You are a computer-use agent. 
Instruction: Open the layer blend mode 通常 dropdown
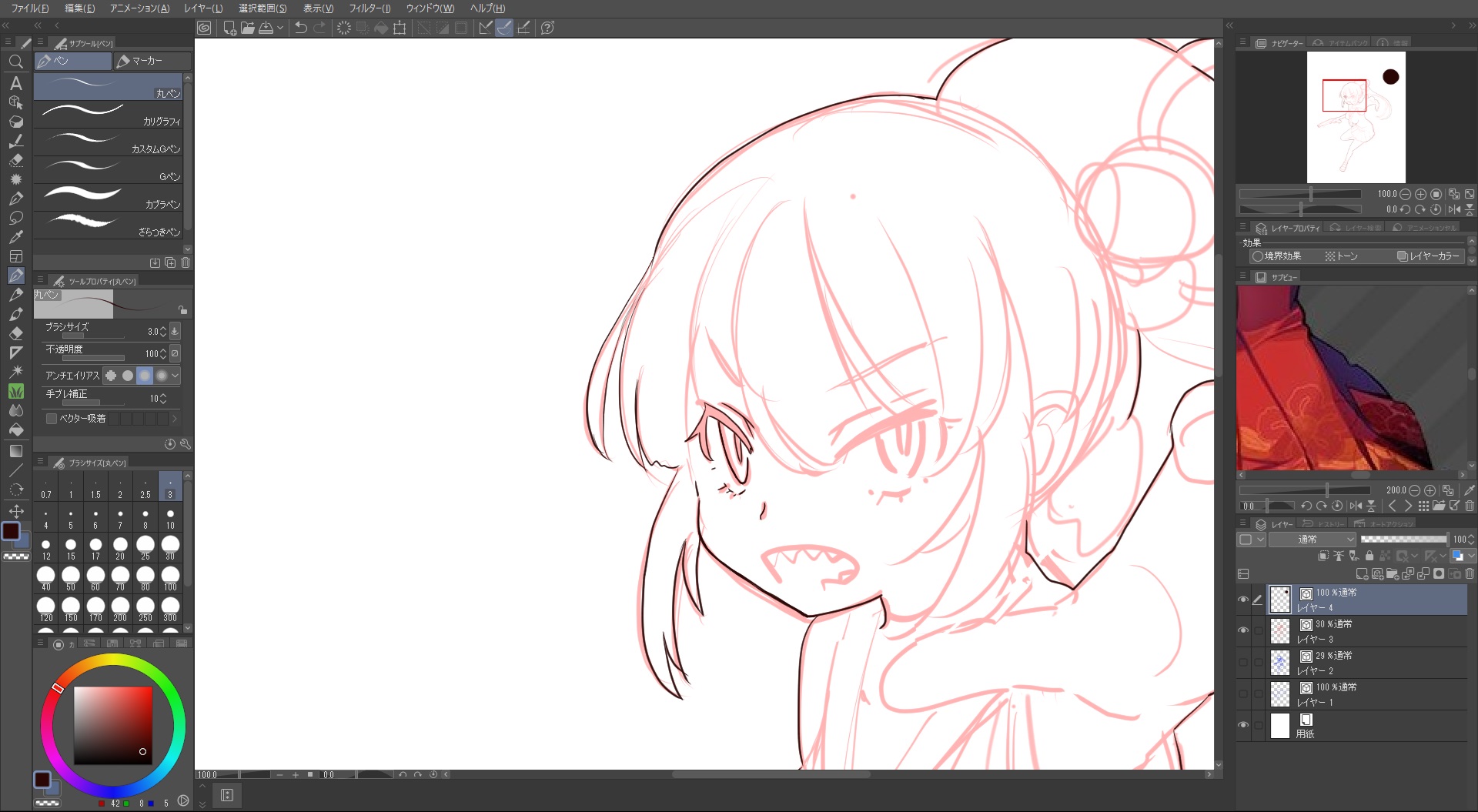click(x=1312, y=540)
